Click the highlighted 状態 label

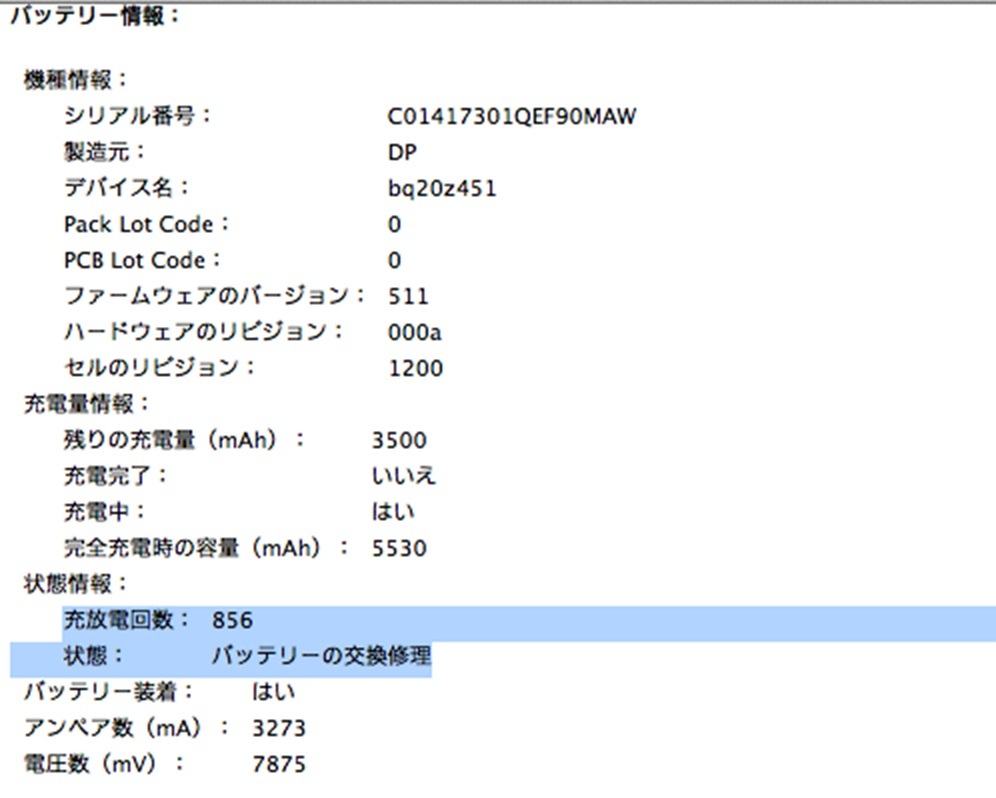pyautogui.click(x=93, y=655)
